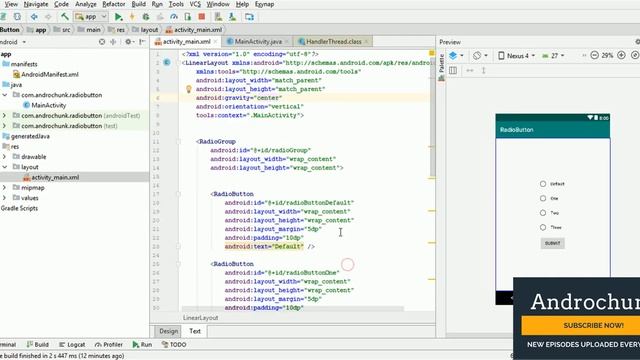
Task: Select the Three radio button in preview
Action: point(543,227)
